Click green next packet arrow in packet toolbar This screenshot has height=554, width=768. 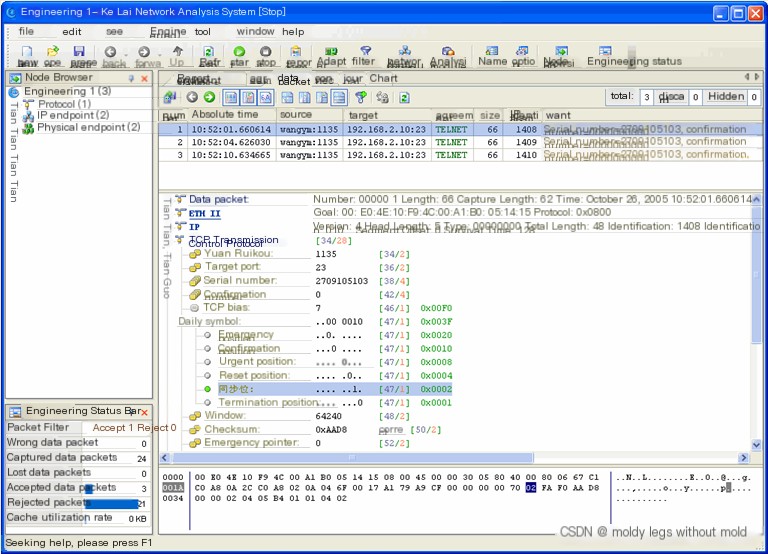(210, 97)
